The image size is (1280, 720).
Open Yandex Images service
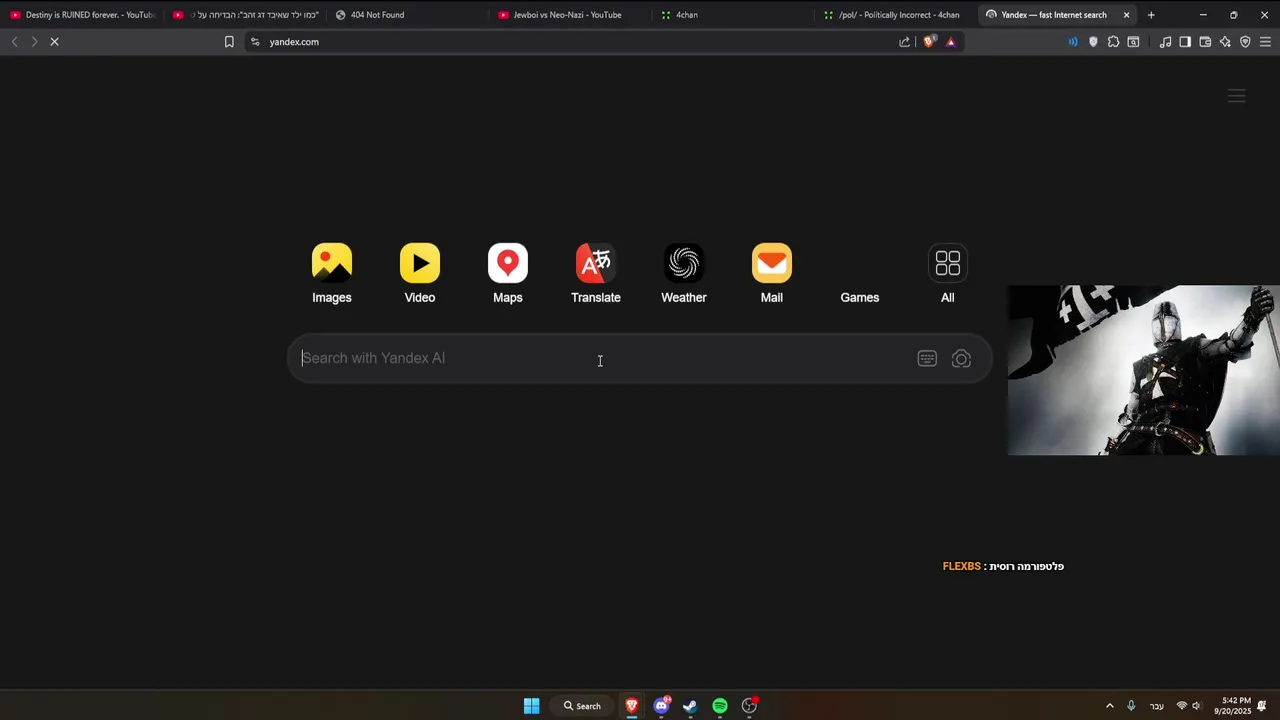332,273
